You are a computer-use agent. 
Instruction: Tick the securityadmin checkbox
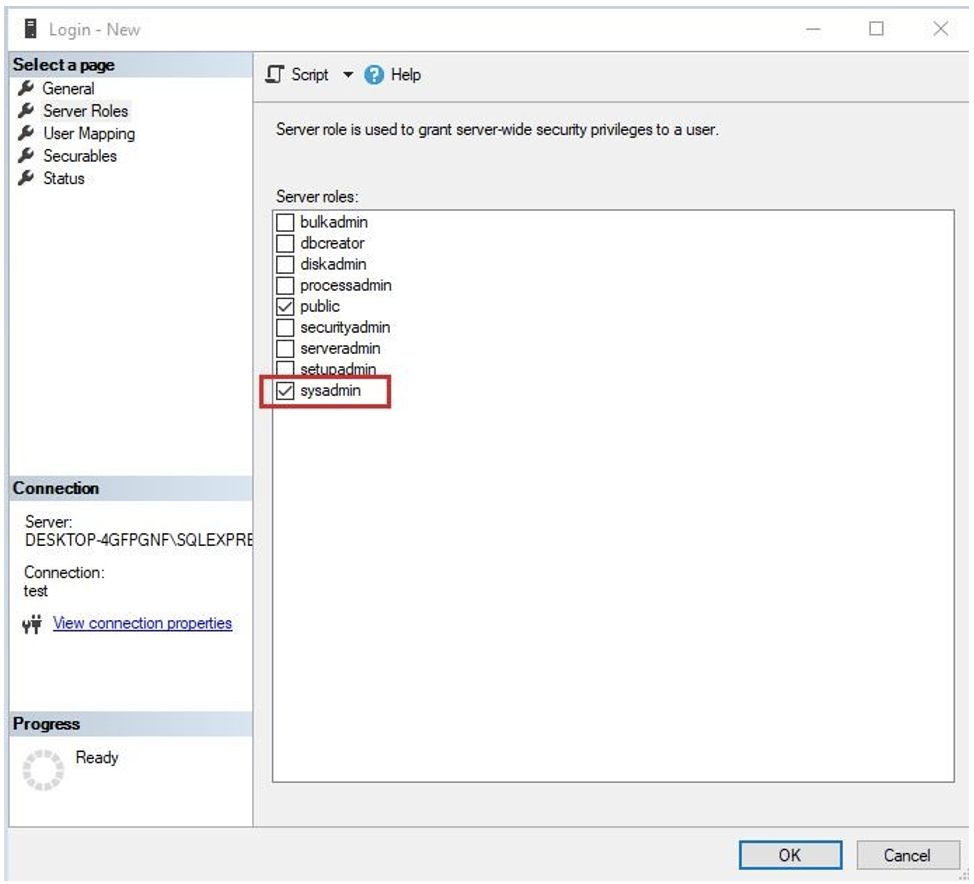click(x=285, y=327)
